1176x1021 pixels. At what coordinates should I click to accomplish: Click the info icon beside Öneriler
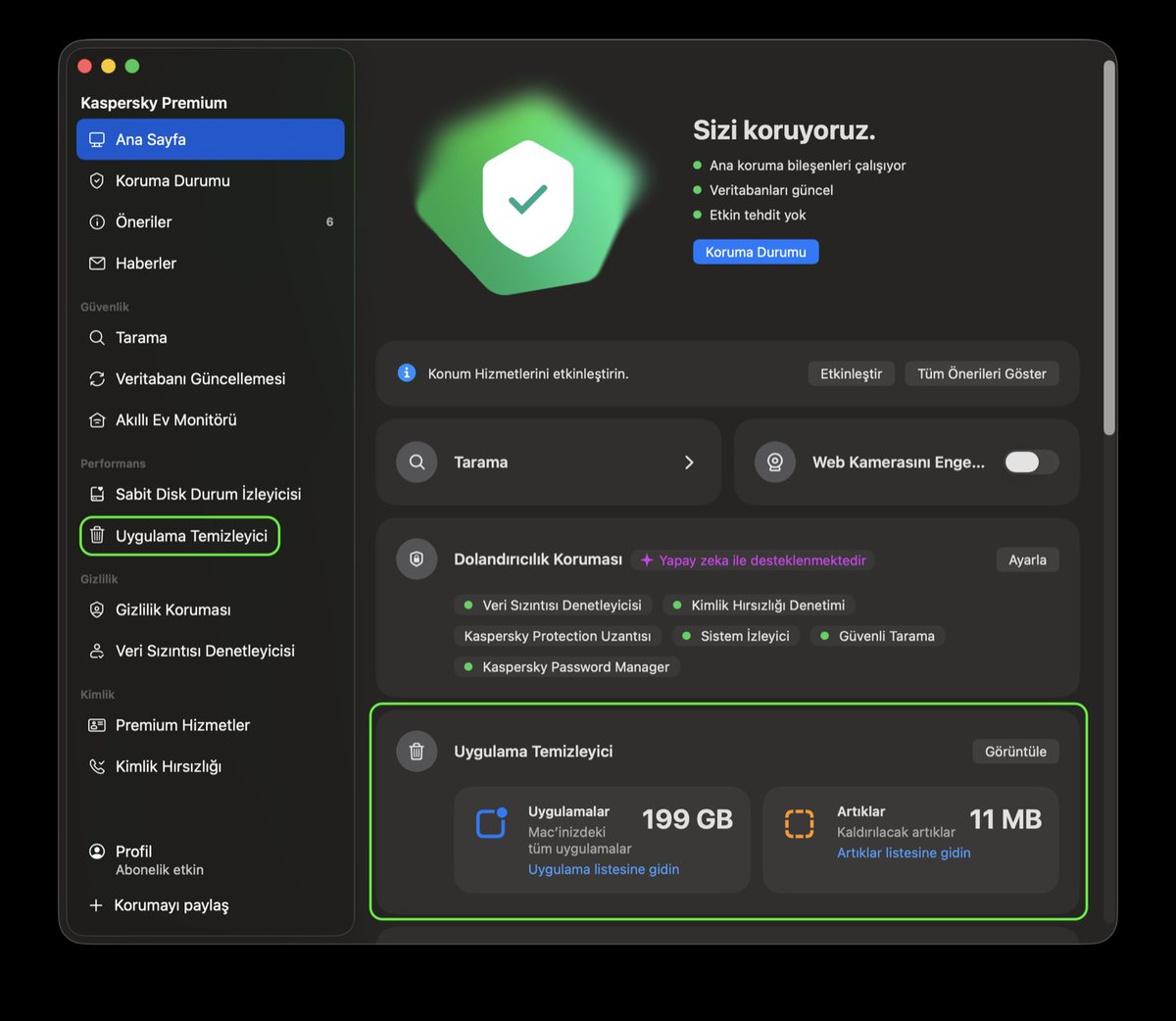point(97,221)
